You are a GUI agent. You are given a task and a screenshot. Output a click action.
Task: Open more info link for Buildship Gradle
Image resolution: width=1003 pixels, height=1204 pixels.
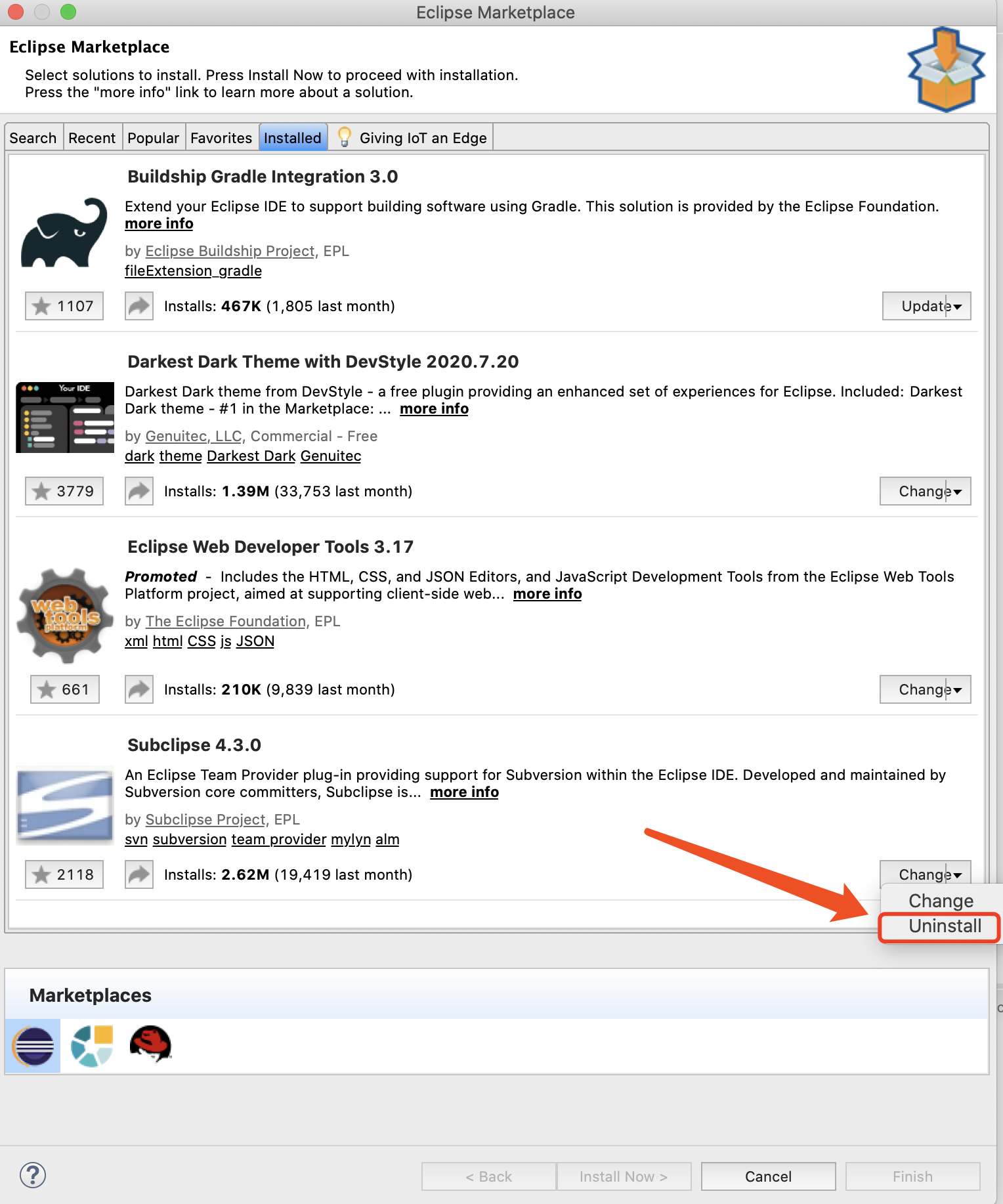point(159,224)
